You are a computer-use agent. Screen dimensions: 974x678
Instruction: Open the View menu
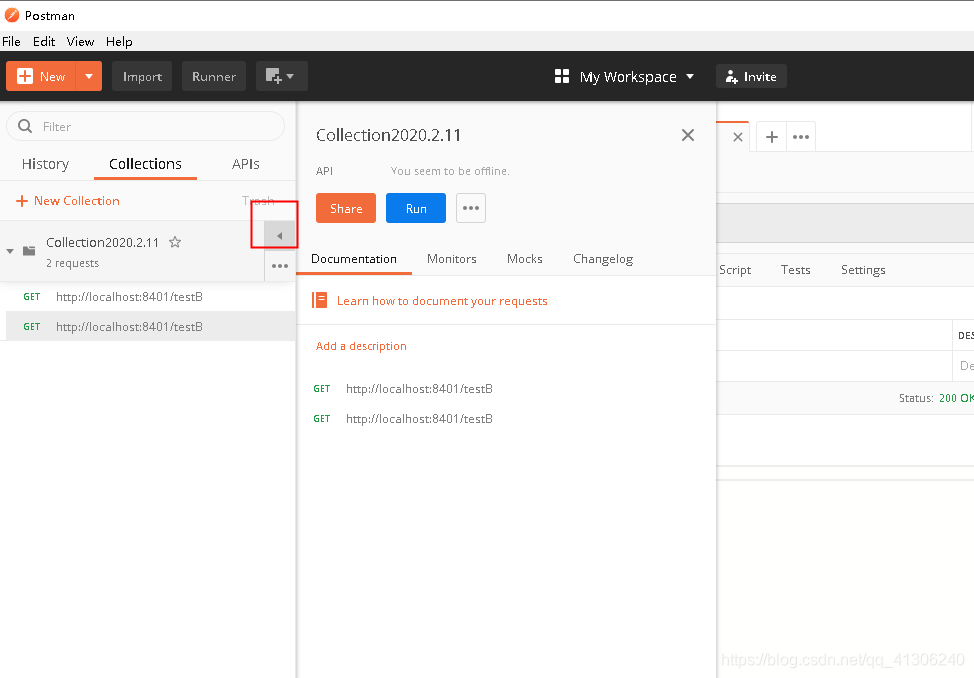80,42
